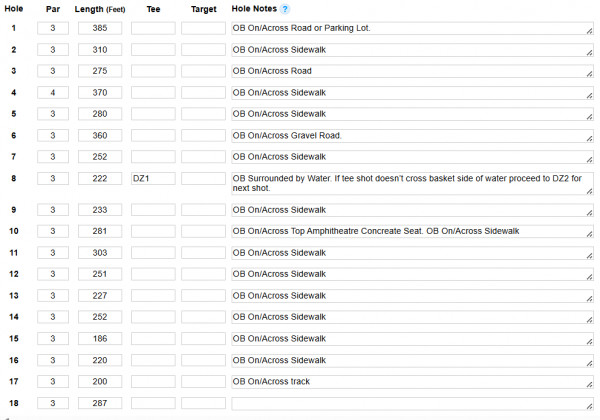Image resolution: width=600 pixels, height=420 pixels.
Task: Click the hole 8 notes about water
Action: click(410, 184)
